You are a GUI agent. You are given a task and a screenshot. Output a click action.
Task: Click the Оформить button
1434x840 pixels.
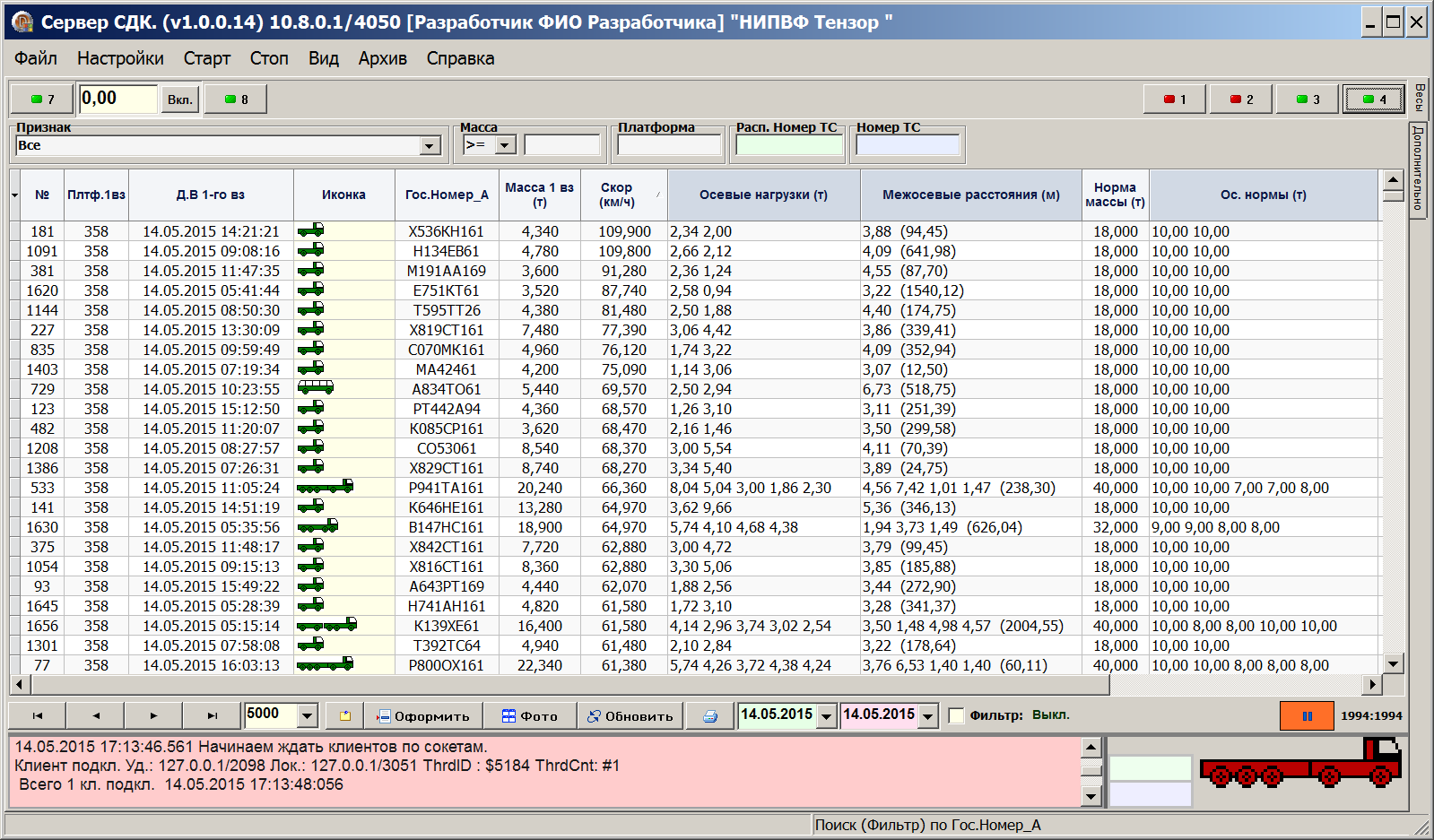pyautogui.click(x=423, y=716)
